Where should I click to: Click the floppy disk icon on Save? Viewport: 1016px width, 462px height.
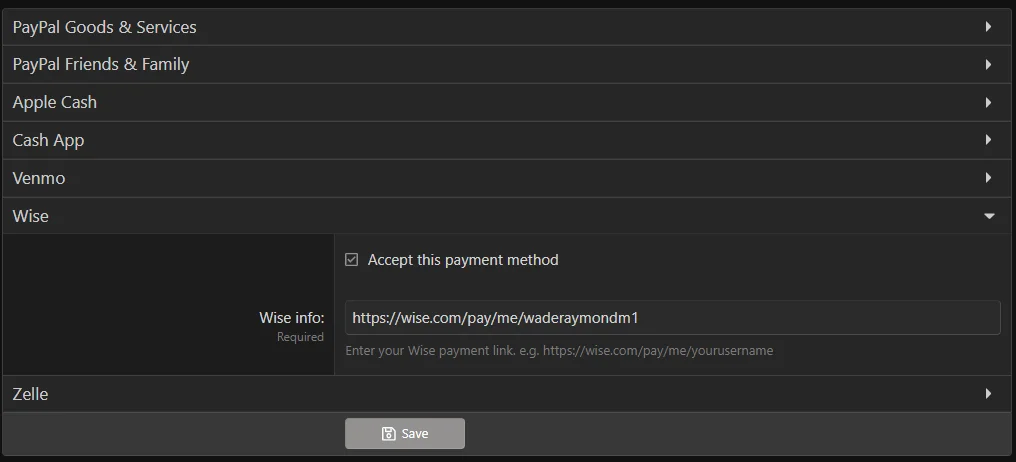point(388,433)
